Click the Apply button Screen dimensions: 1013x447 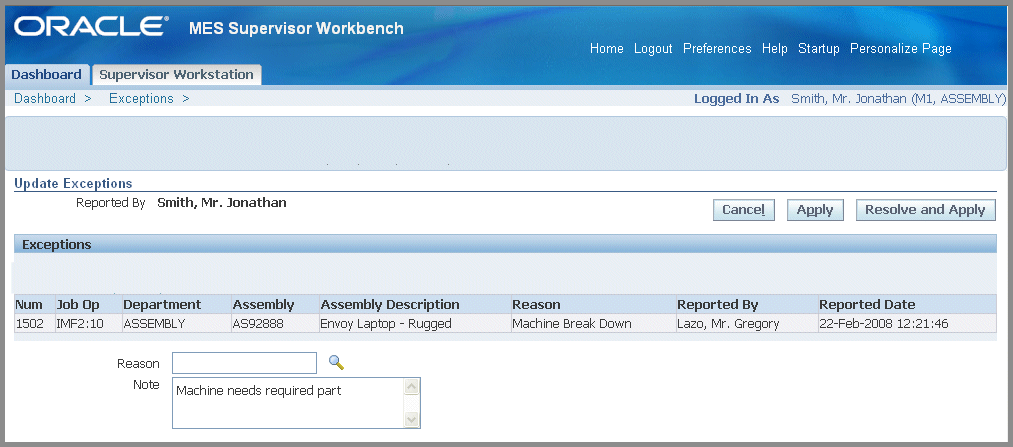coord(815,210)
